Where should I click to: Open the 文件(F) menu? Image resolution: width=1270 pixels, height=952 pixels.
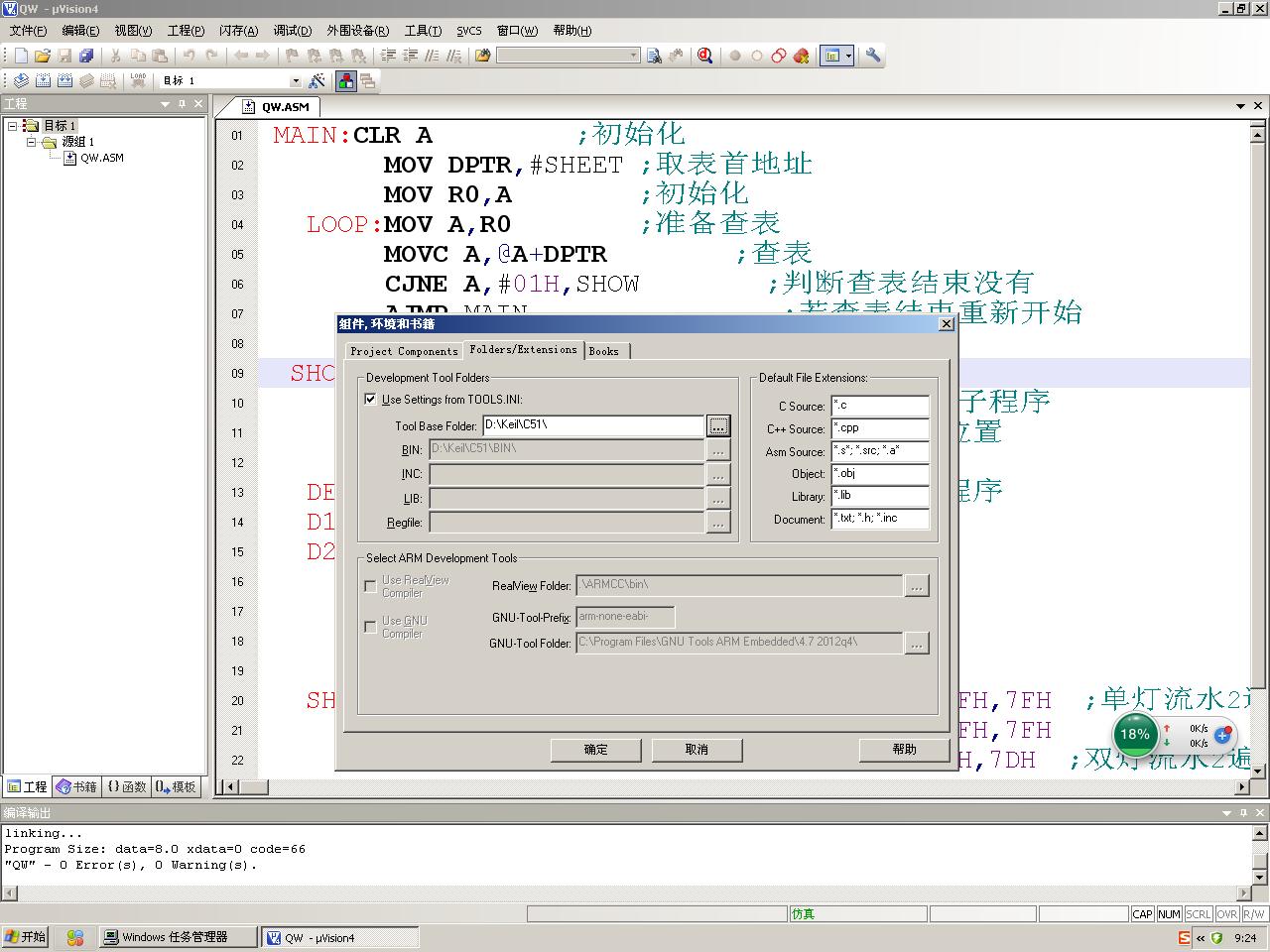coord(28,31)
